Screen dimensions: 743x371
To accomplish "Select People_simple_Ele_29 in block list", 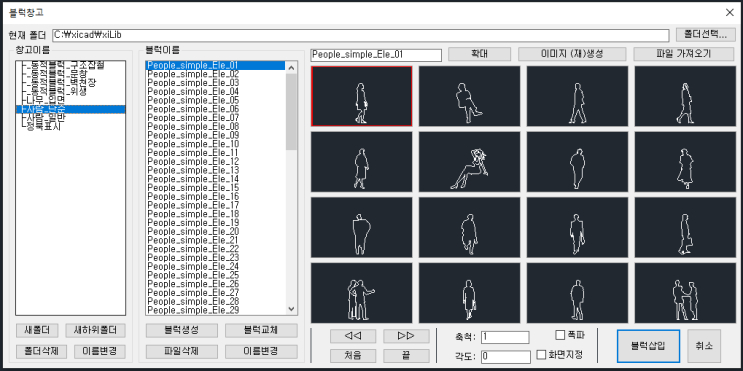I will click(216, 310).
